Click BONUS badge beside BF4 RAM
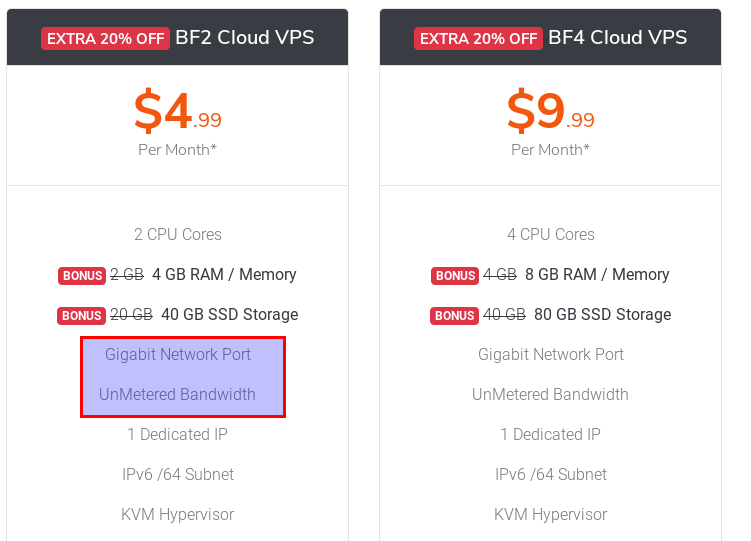The image size is (751, 541). point(455,275)
